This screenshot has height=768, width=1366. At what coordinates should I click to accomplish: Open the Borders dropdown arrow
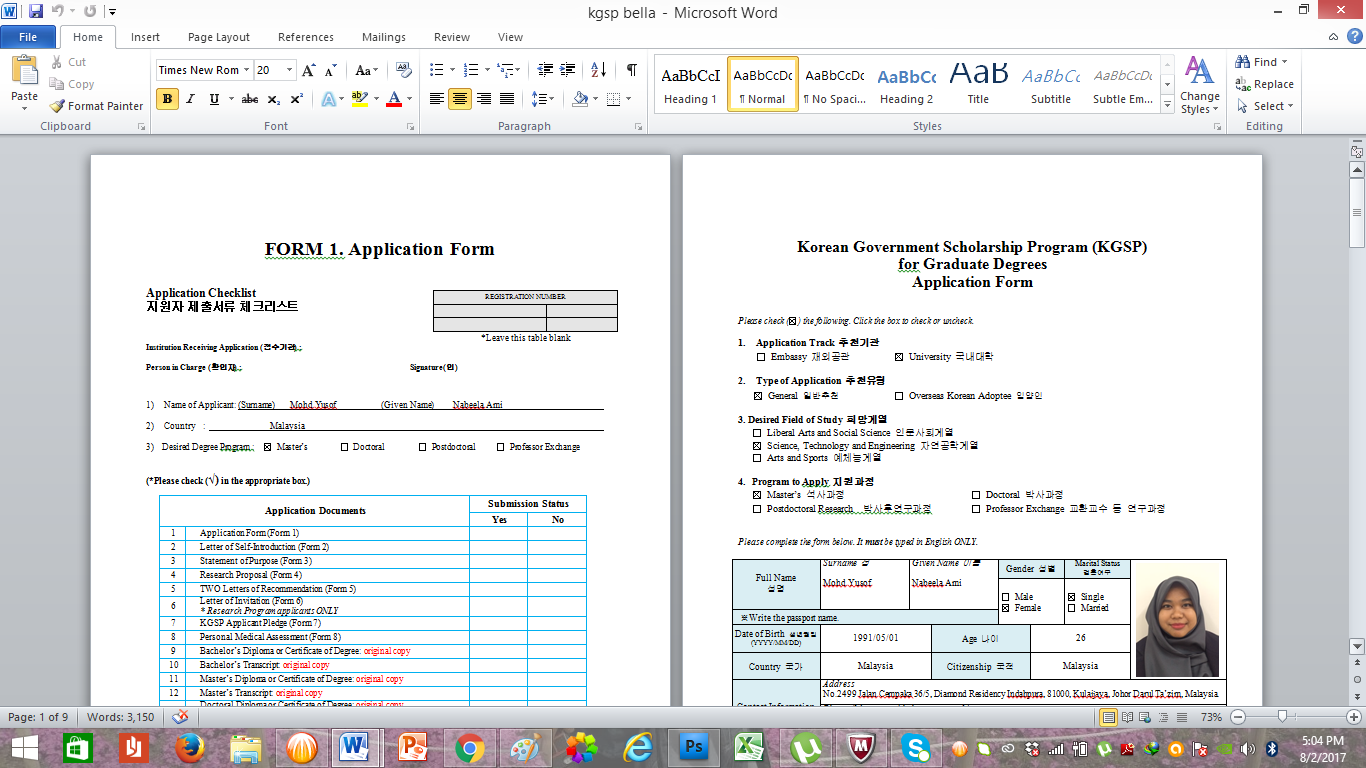627,99
